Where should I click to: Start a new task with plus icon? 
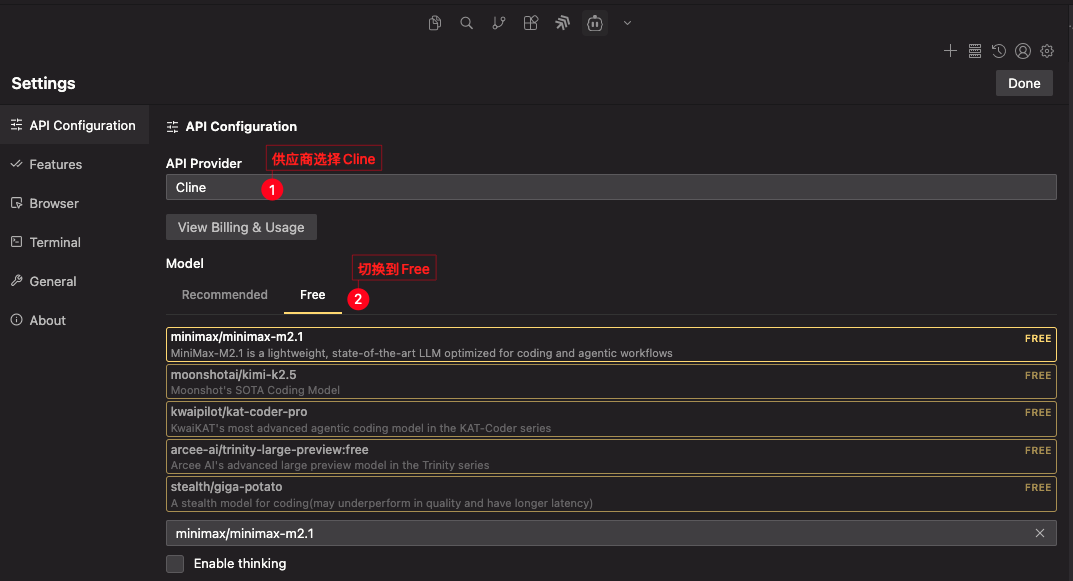[951, 51]
